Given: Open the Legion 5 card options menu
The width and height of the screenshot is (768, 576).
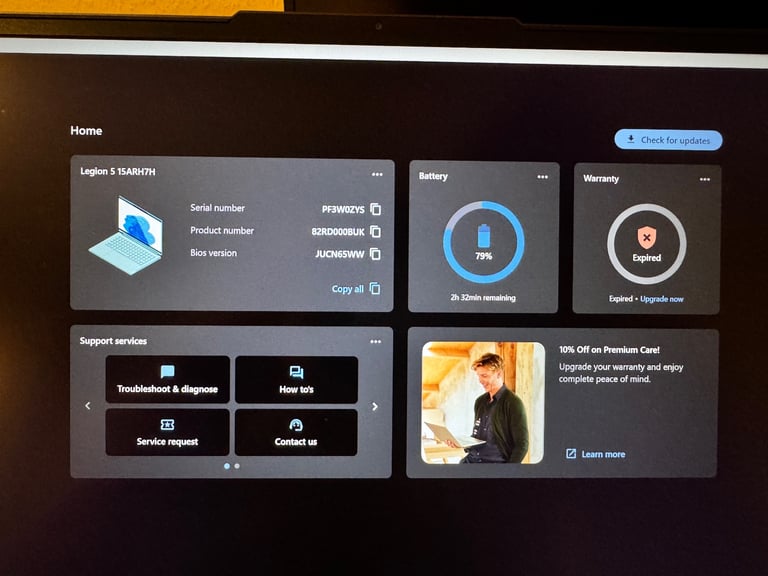Looking at the screenshot, I should tap(377, 174).
